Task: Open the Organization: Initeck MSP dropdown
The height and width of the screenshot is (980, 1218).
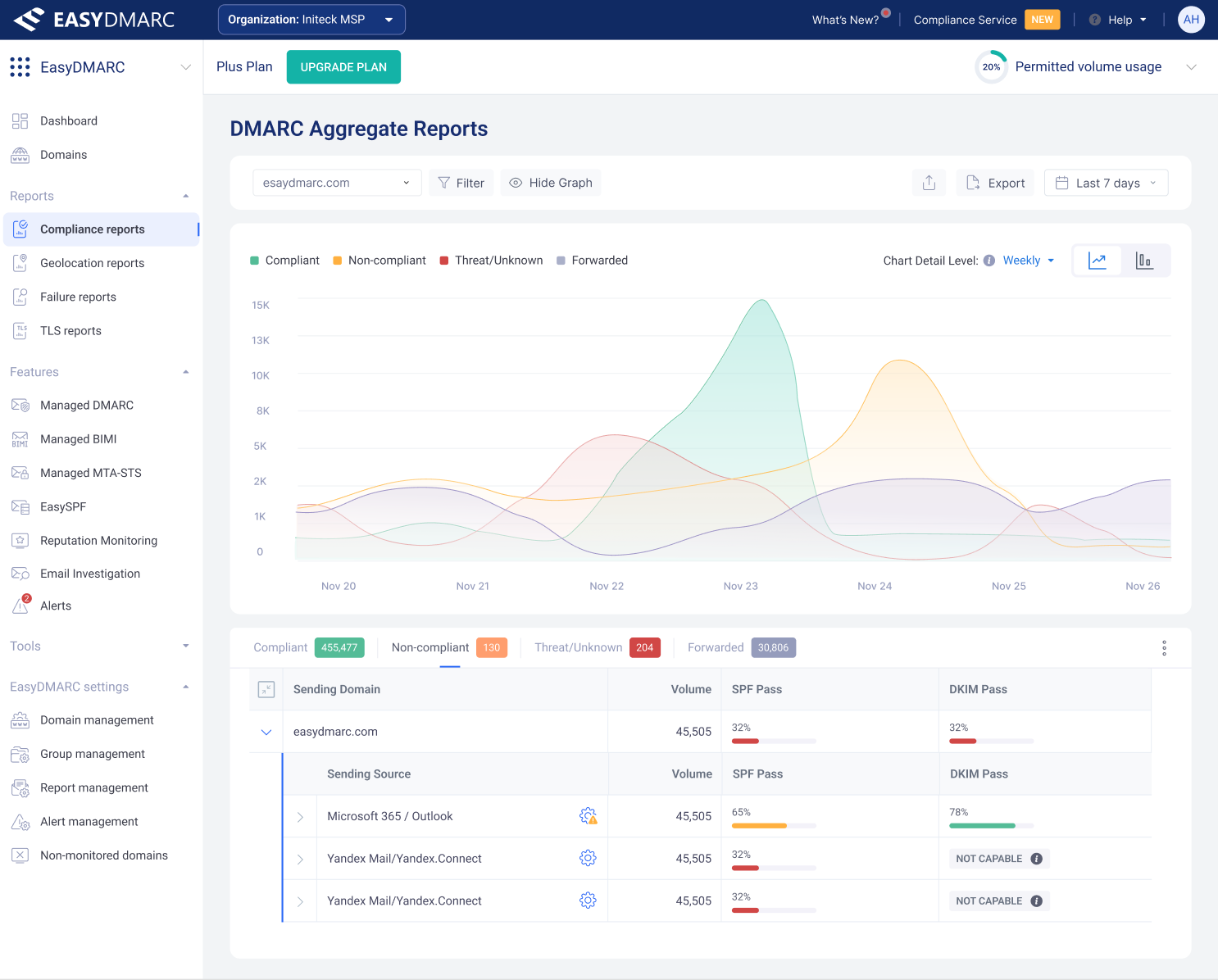Action: [x=311, y=20]
